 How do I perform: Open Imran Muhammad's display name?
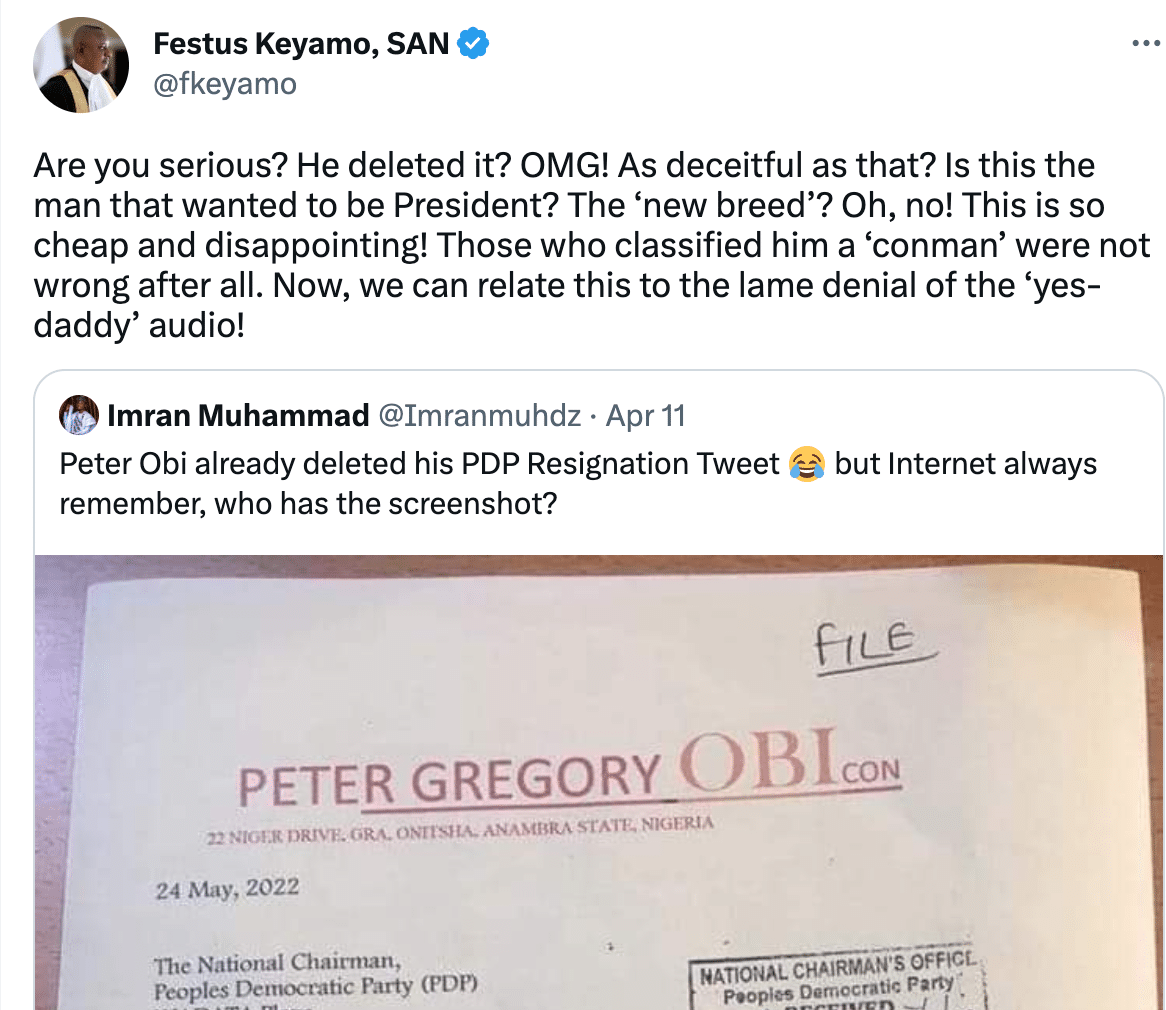coord(238,415)
